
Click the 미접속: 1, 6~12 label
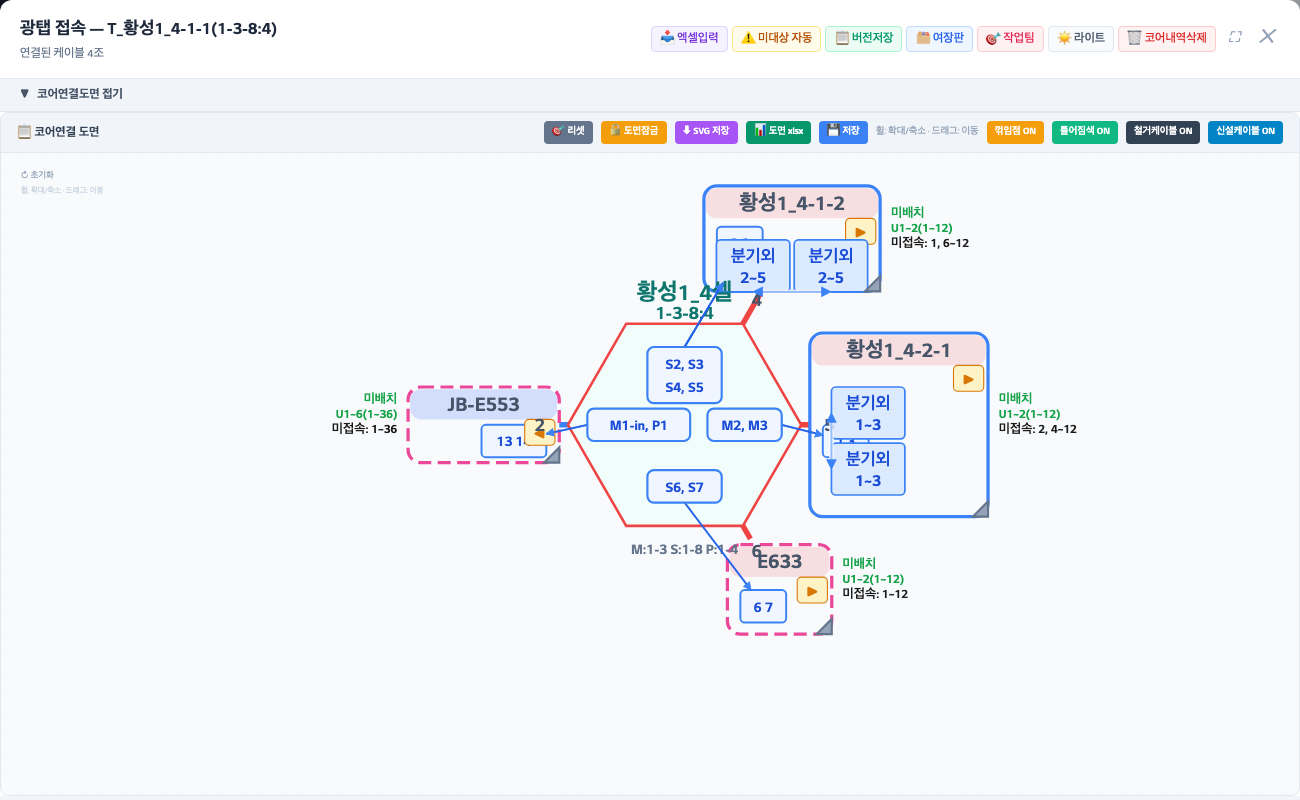pos(930,243)
